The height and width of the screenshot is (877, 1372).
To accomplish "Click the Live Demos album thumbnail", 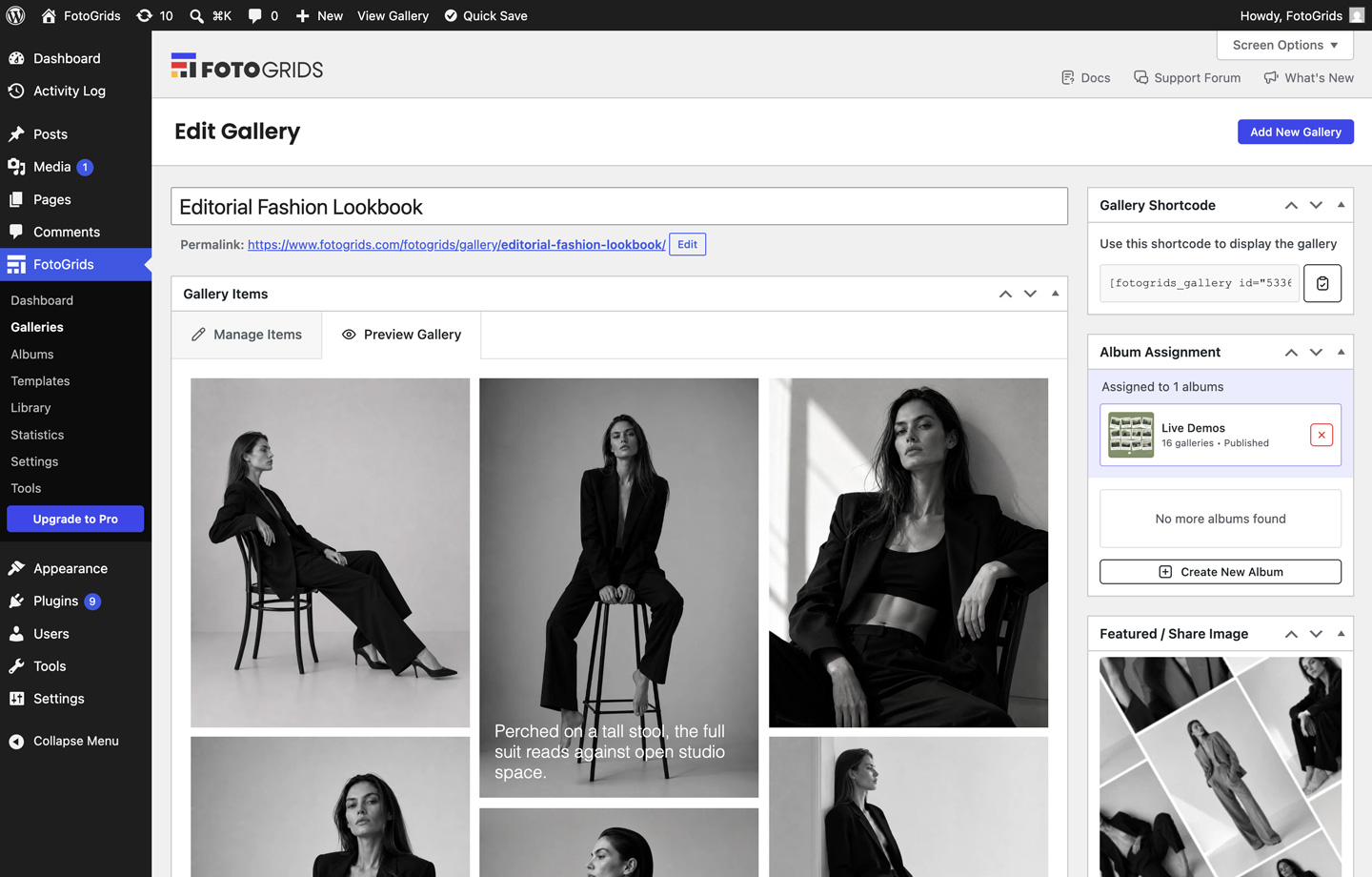I will pyautogui.click(x=1131, y=435).
